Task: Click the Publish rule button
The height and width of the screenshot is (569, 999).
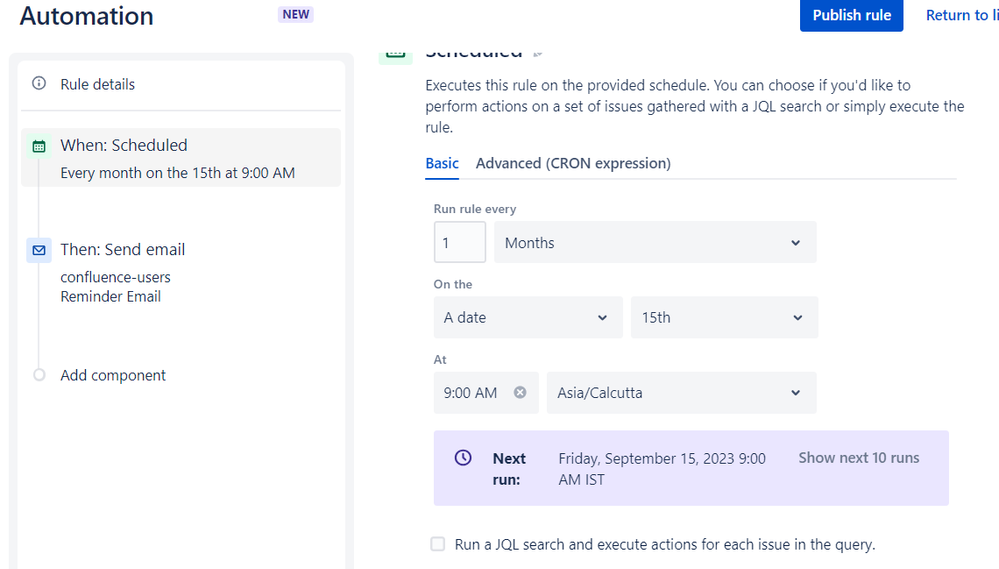Action: [x=851, y=15]
